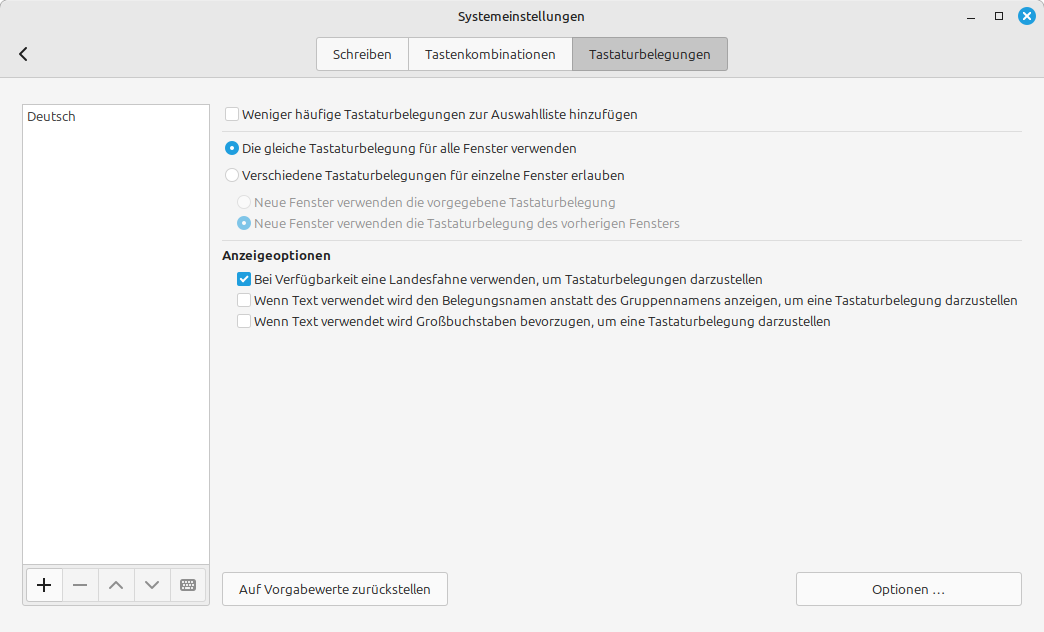Maximize the Systemeinstellungen window

click(x=998, y=17)
